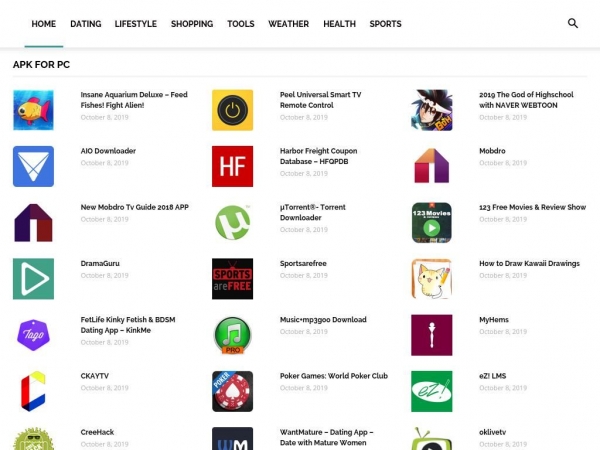Click the Sports are Free icon
This screenshot has width=600, height=450.
tap(232, 279)
